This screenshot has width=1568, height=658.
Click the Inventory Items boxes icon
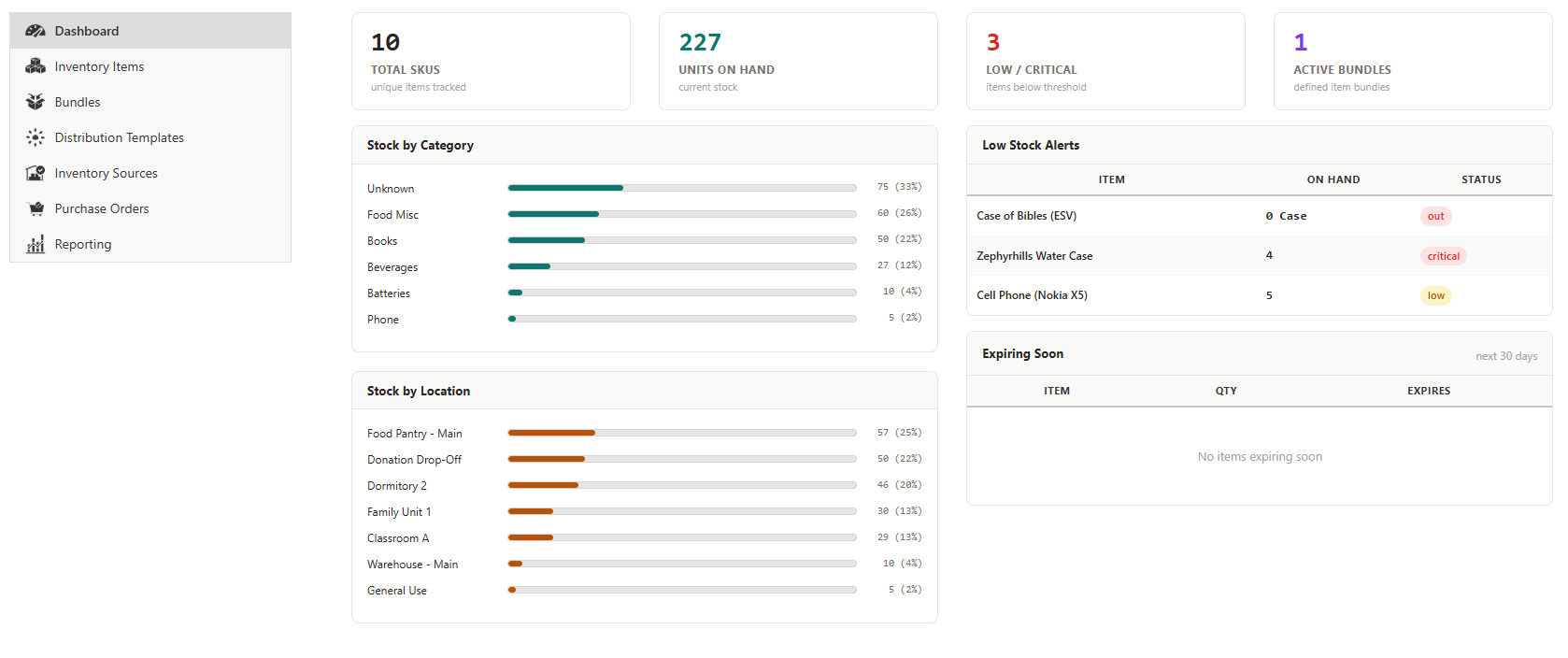pyautogui.click(x=36, y=66)
